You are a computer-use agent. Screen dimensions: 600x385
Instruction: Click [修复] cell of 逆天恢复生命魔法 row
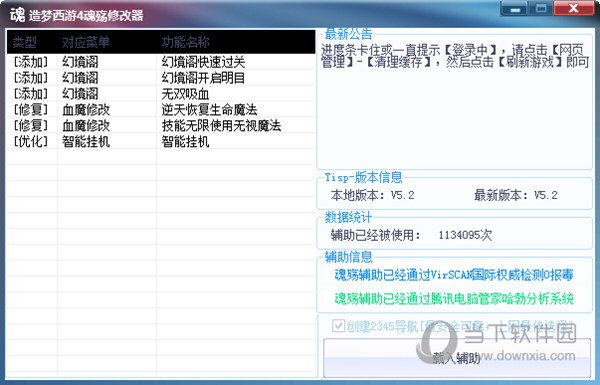point(31,110)
